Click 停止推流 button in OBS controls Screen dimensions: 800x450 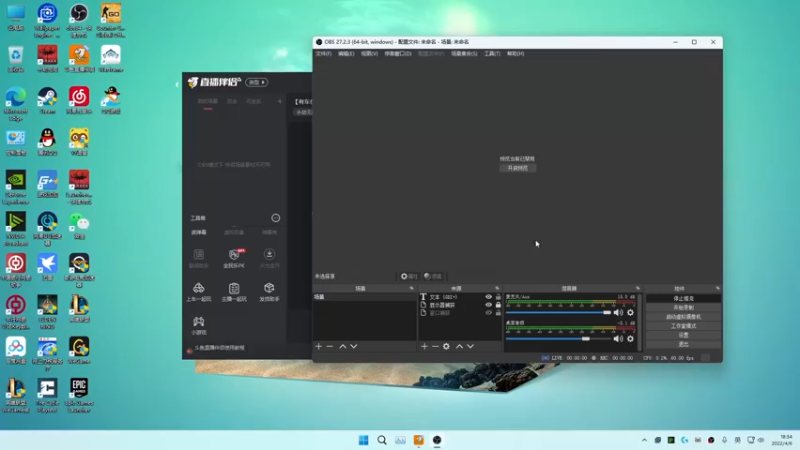click(684, 298)
